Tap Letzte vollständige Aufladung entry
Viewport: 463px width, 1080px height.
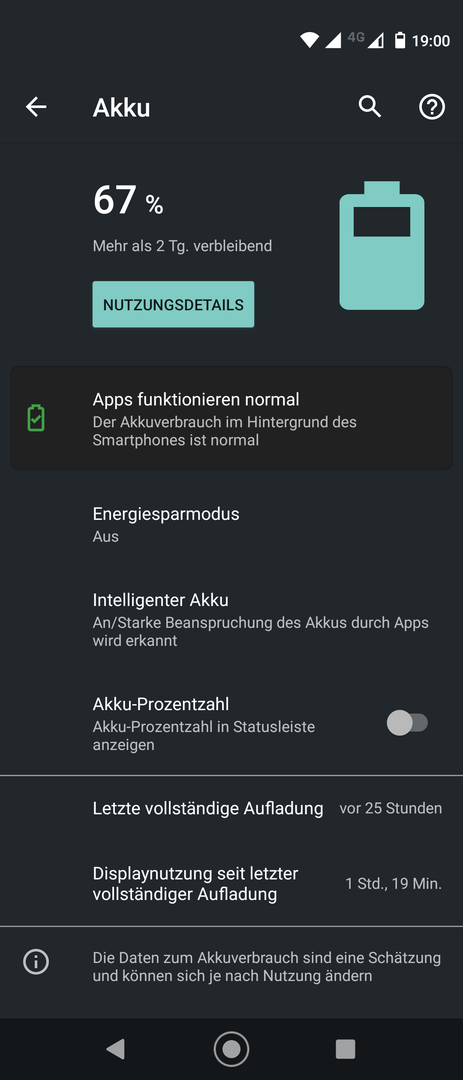(x=232, y=808)
